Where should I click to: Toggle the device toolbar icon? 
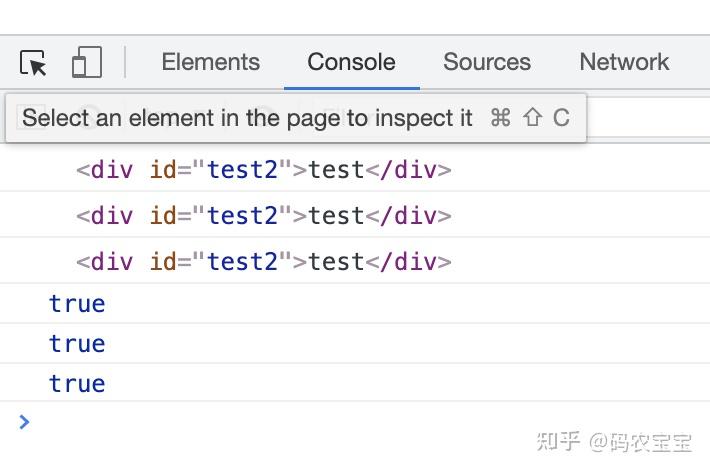click(87, 63)
